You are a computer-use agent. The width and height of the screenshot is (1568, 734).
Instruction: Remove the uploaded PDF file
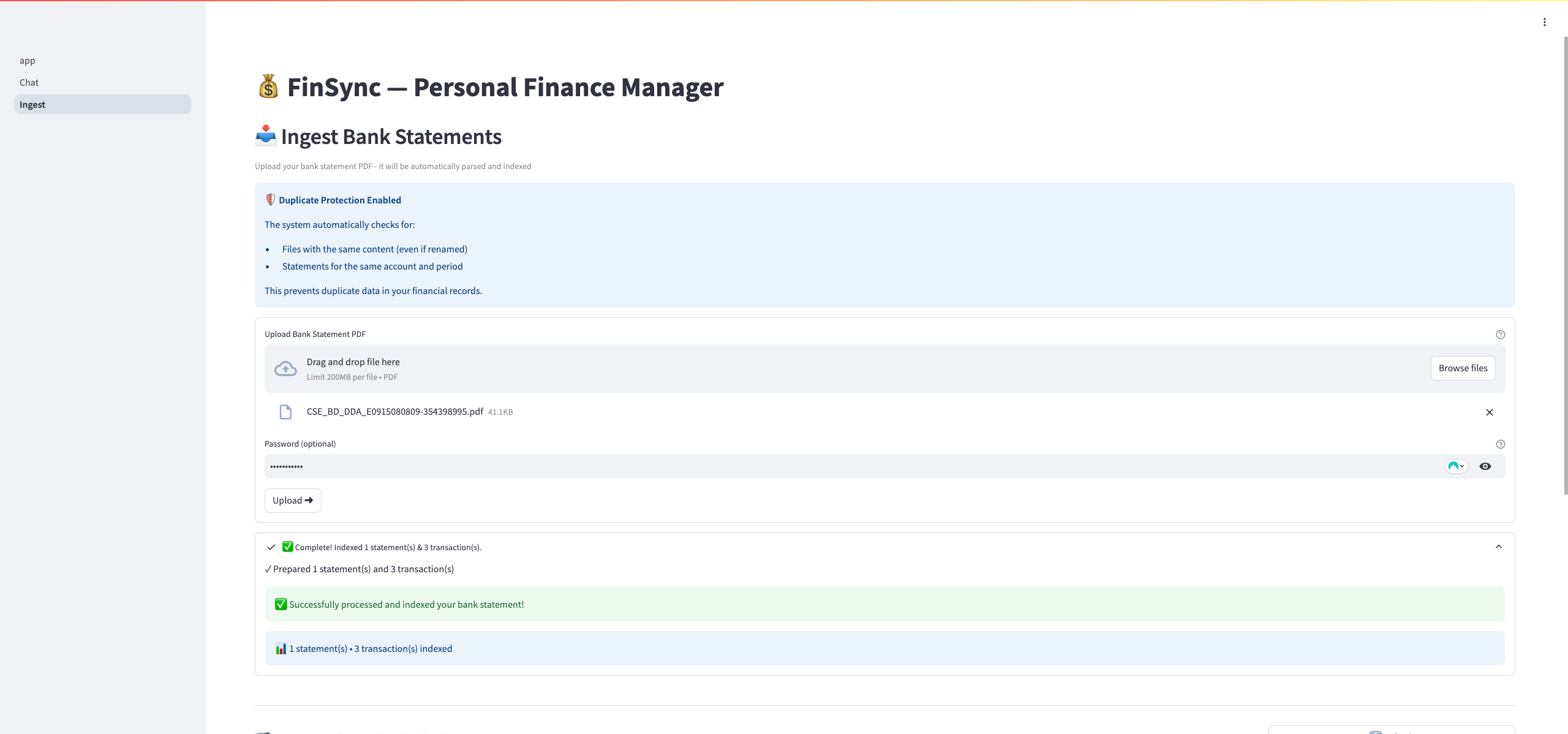1489,412
